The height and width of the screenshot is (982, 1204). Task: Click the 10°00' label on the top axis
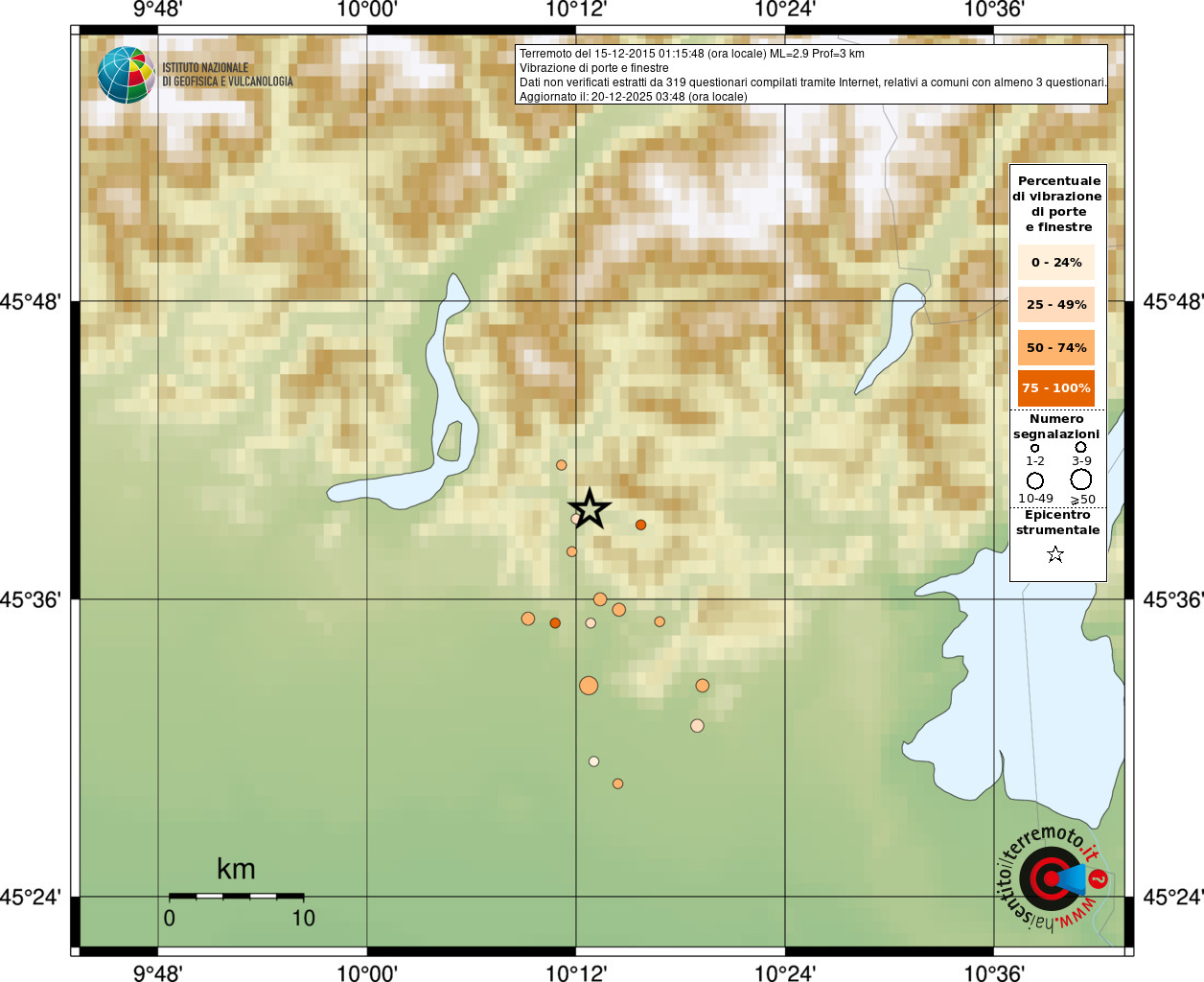[x=367, y=10]
